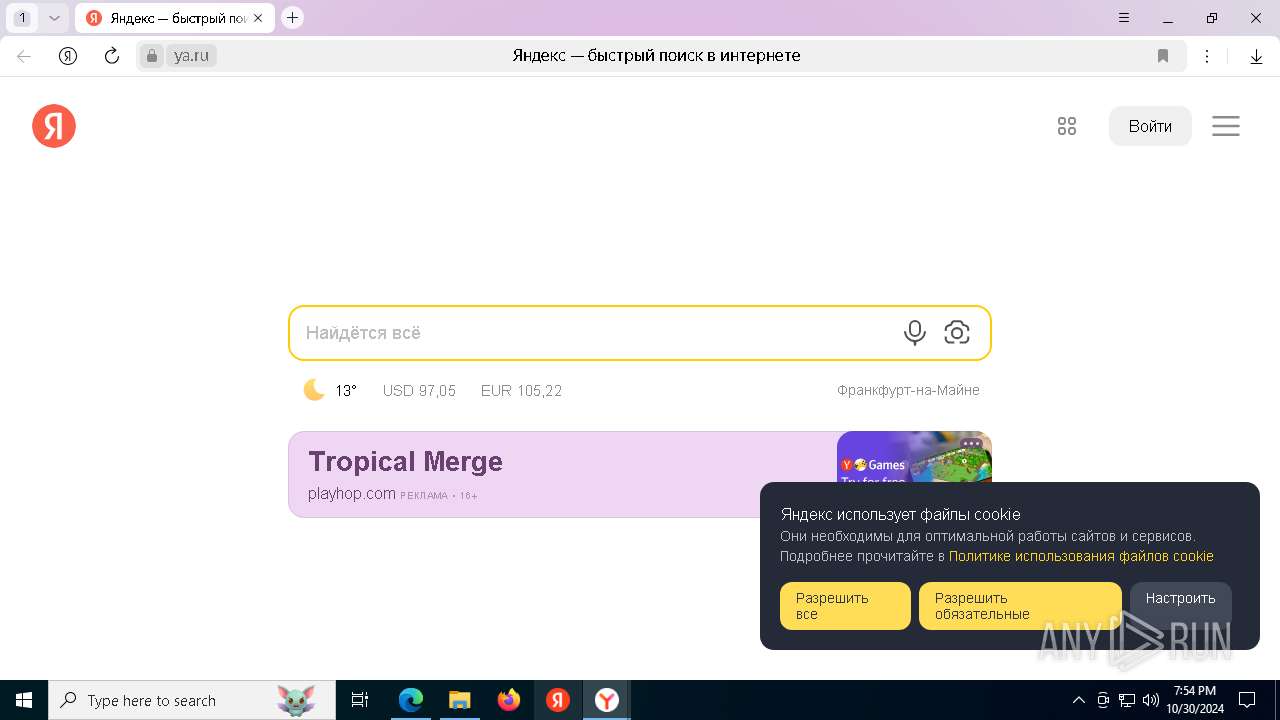Click the EUR 105,22 exchange rate
The width and height of the screenshot is (1280, 720).
pos(521,391)
